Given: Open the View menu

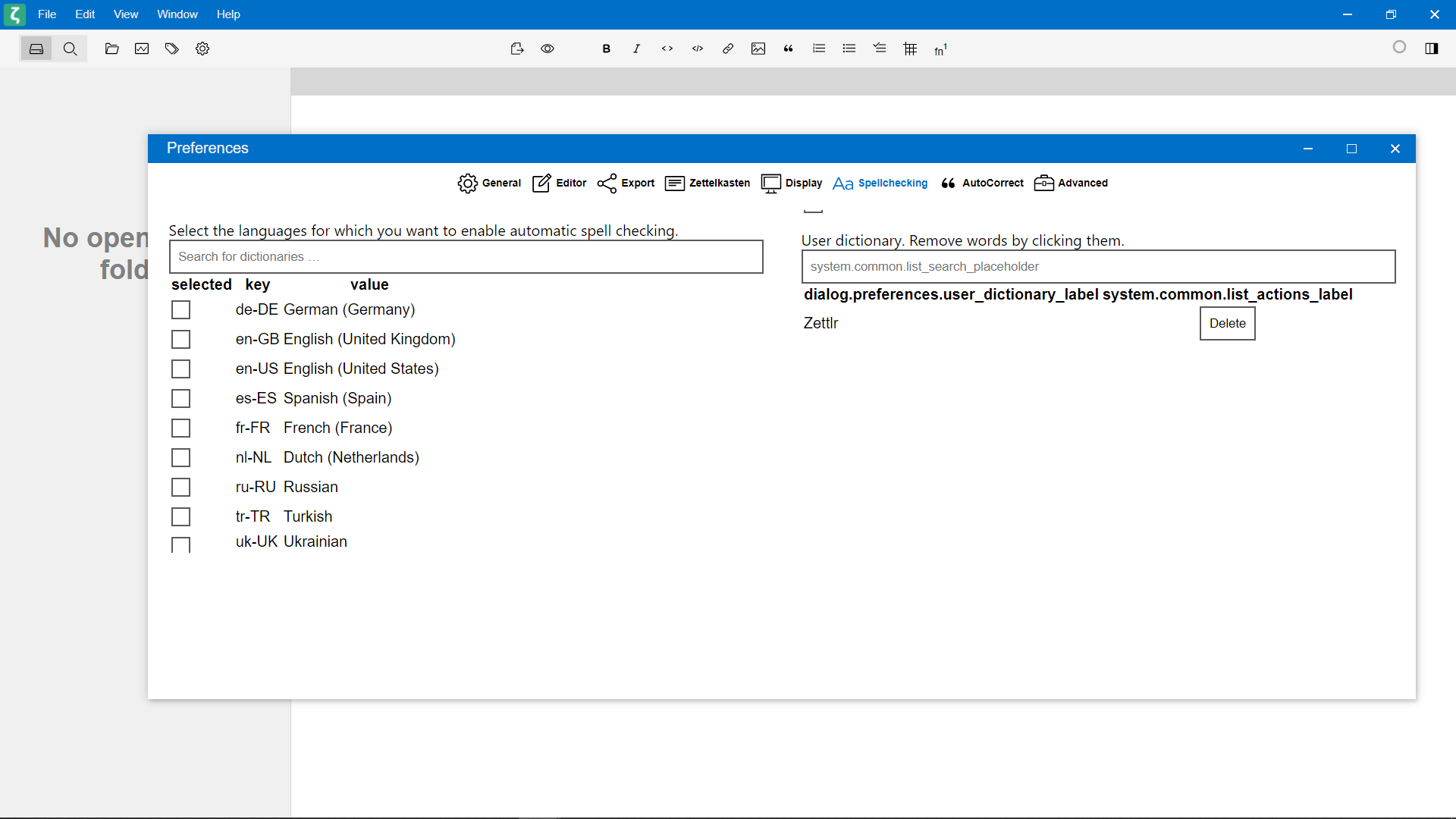Looking at the screenshot, I should click(x=125, y=14).
